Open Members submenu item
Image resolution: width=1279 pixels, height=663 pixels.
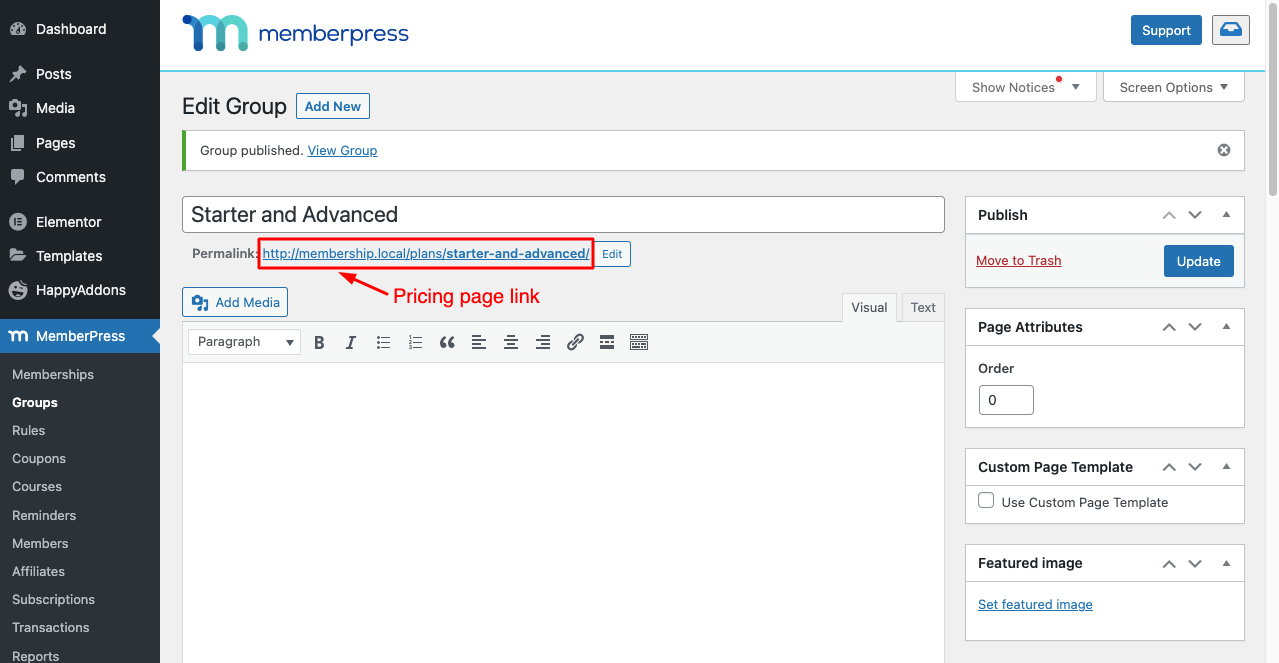pos(40,543)
